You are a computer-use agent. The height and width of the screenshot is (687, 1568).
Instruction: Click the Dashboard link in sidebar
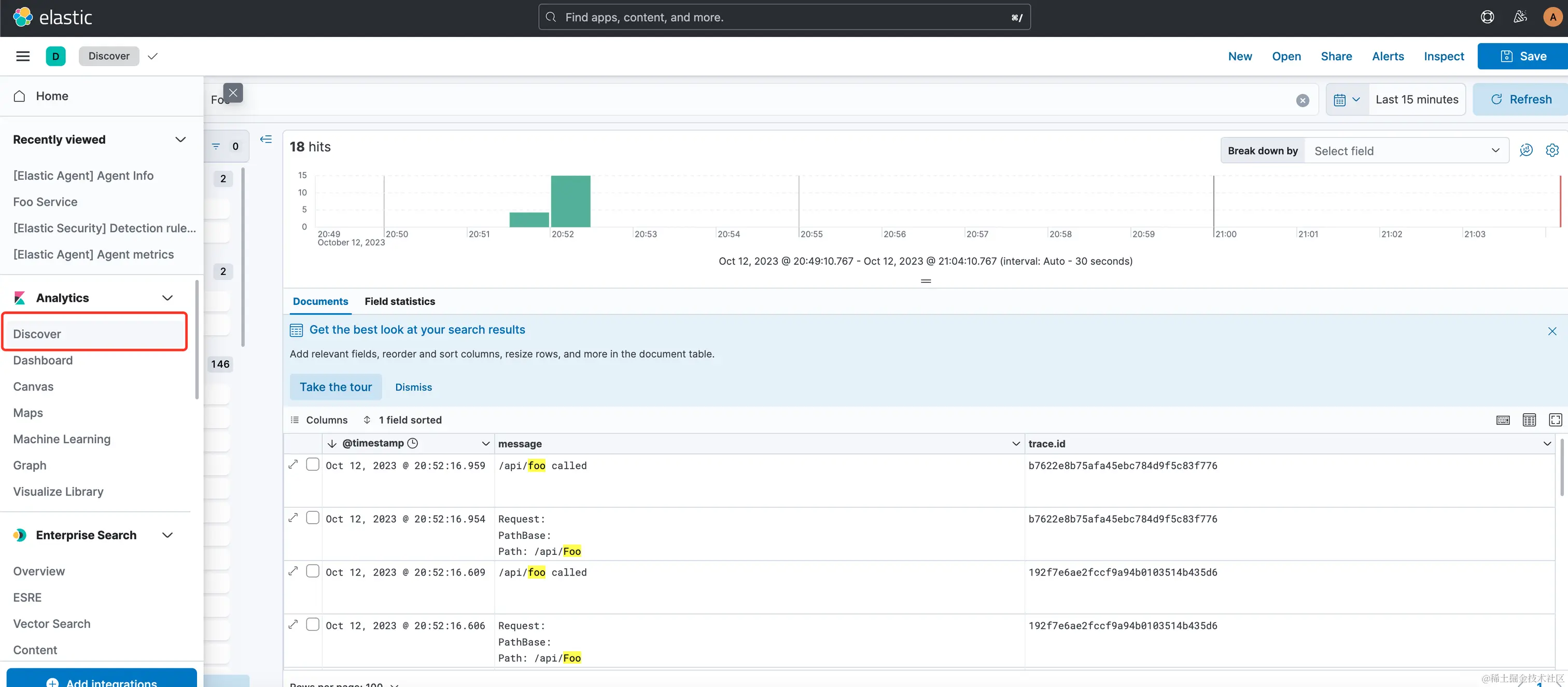[43, 360]
